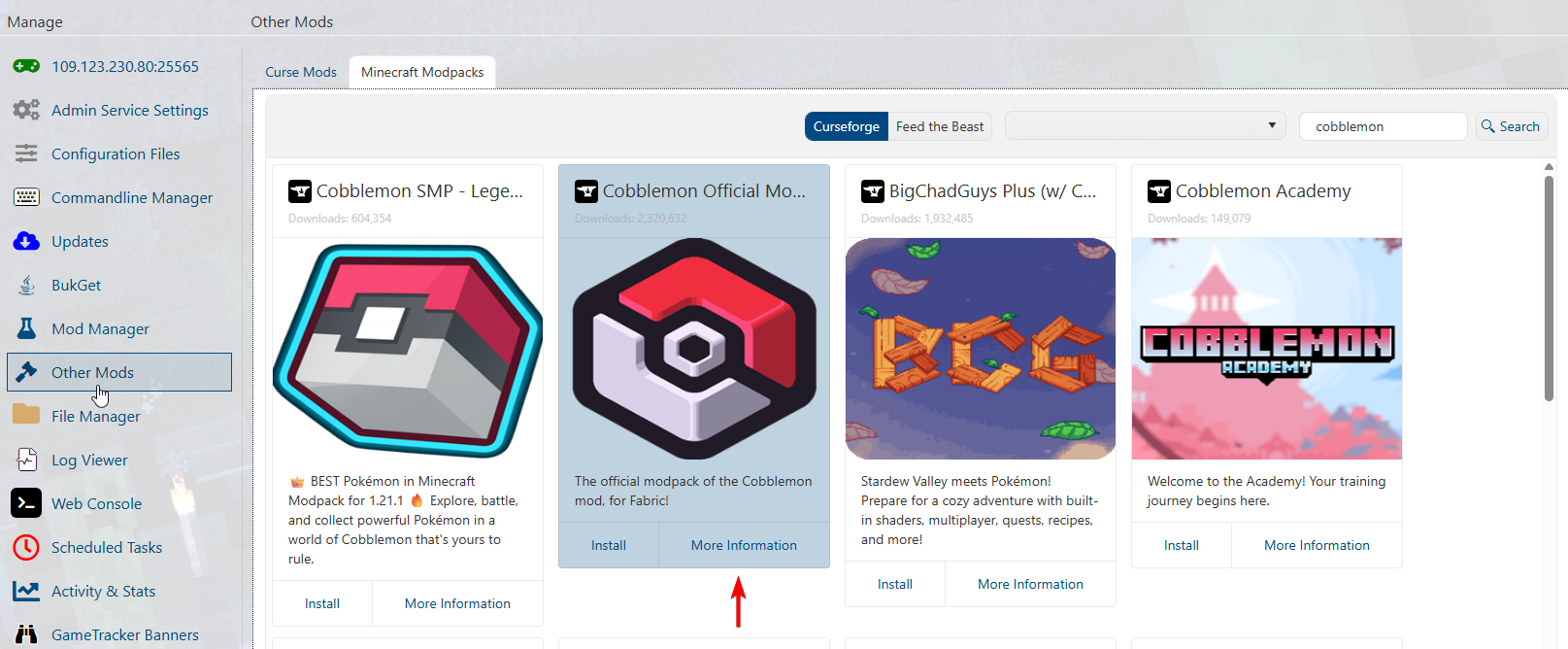Image resolution: width=1568 pixels, height=649 pixels.
Task: Open More Information for Cobblemon Academy
Action: [x=1317, y=545]
